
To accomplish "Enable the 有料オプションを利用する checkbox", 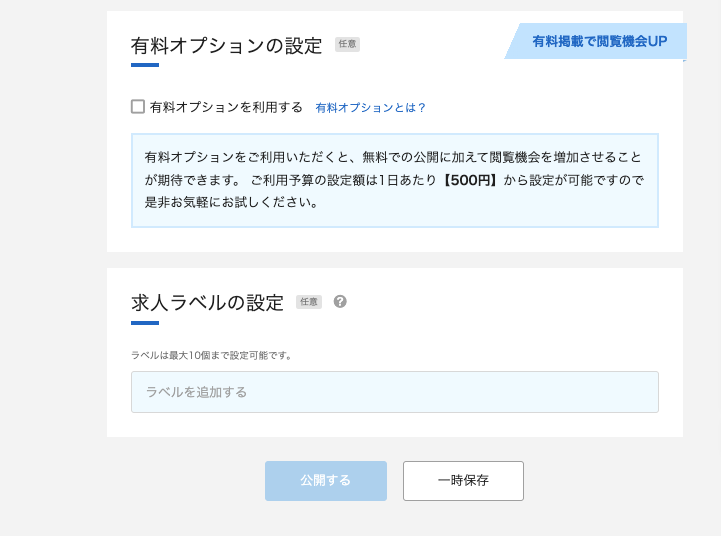I will [x=138, y=107].
